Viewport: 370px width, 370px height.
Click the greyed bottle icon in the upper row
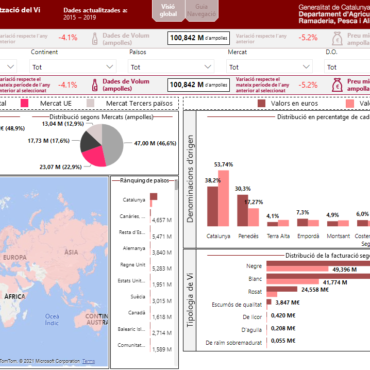coord(95,39)
